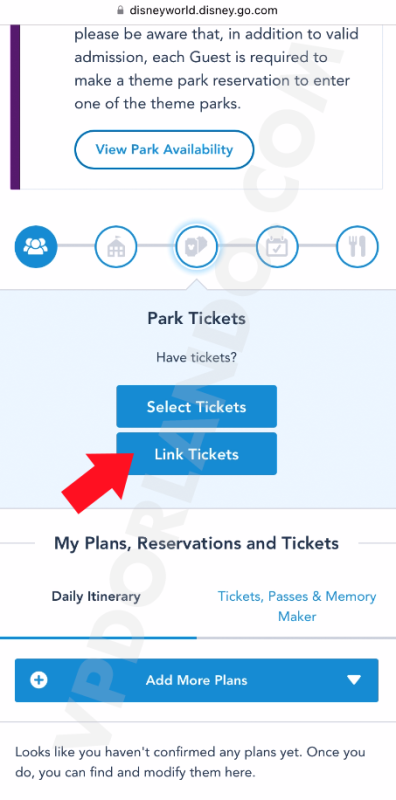Click the disneyworld.disney.go.com address bar
The width and height of the screenshot is (396, 800).
point(197,10)
